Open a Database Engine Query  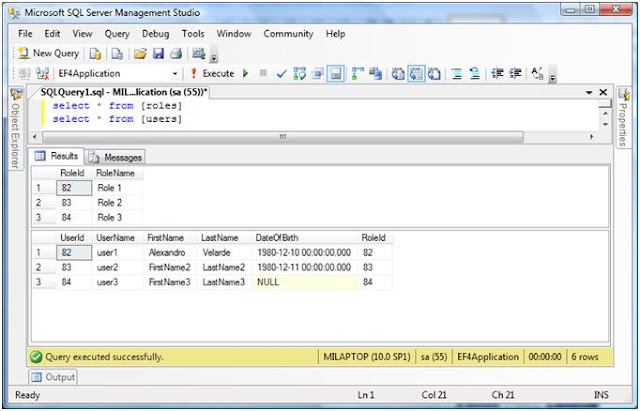click(x=95, y=53)
